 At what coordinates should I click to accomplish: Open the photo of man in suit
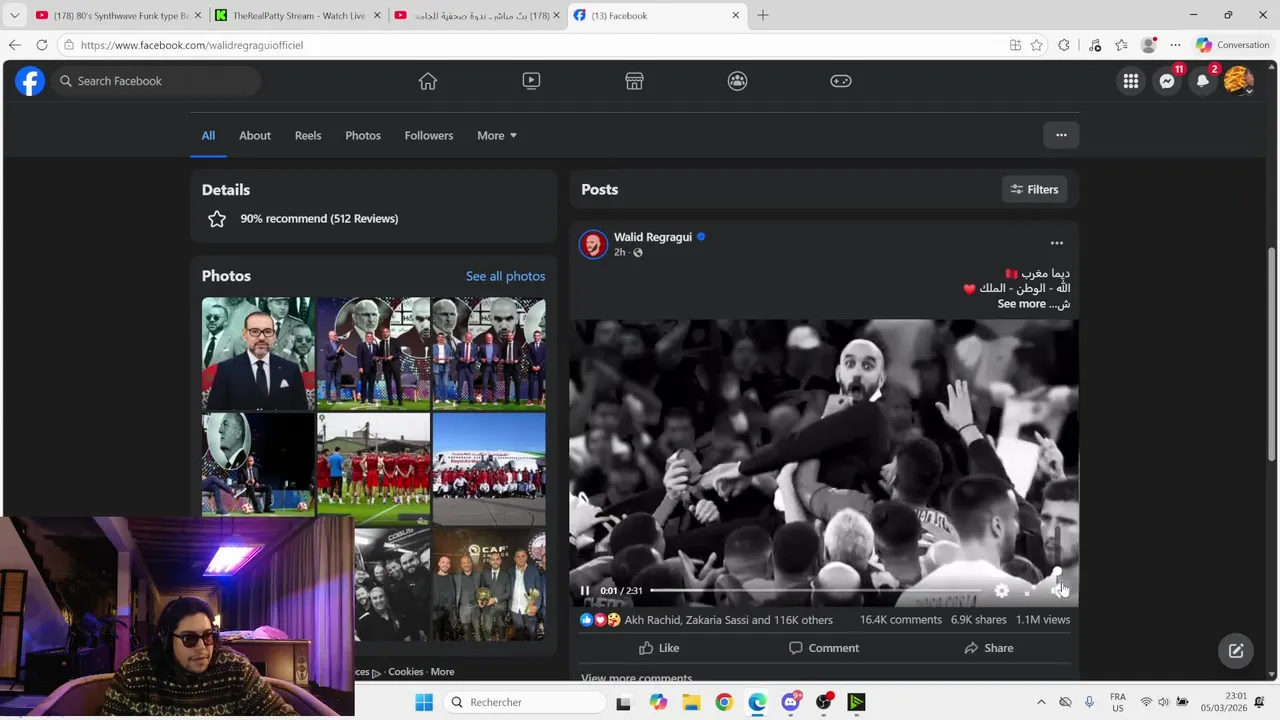[257, 354]
